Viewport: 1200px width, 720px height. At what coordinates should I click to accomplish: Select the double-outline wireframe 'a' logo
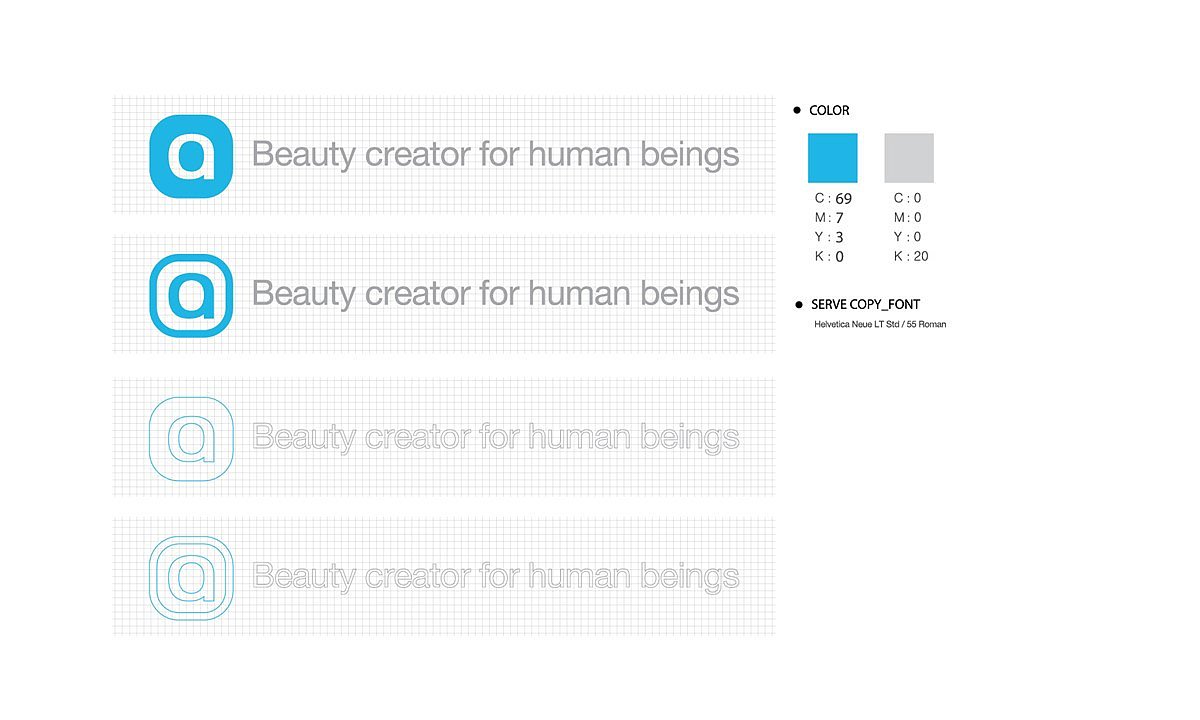191,578
